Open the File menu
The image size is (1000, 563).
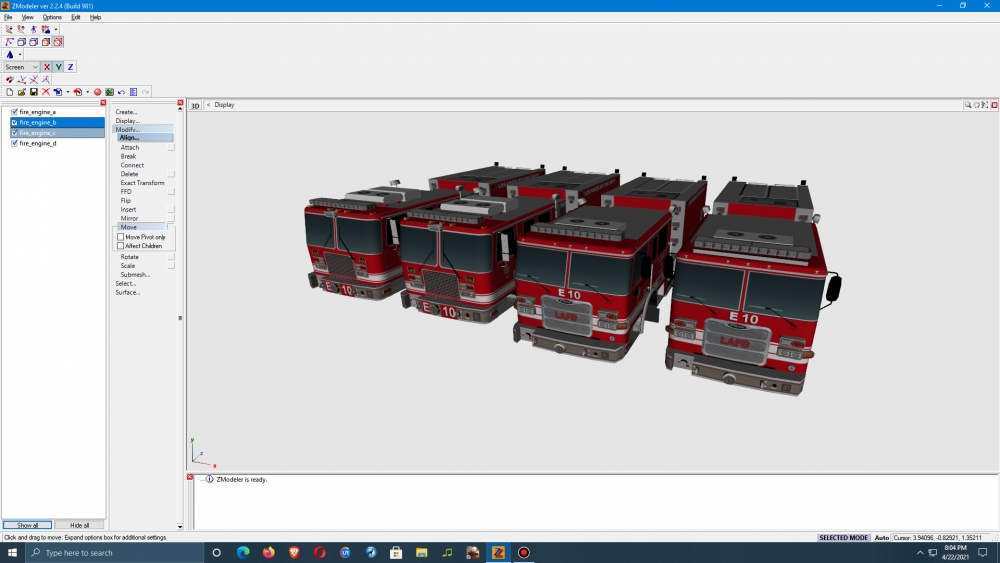click(x=8, y=17)
